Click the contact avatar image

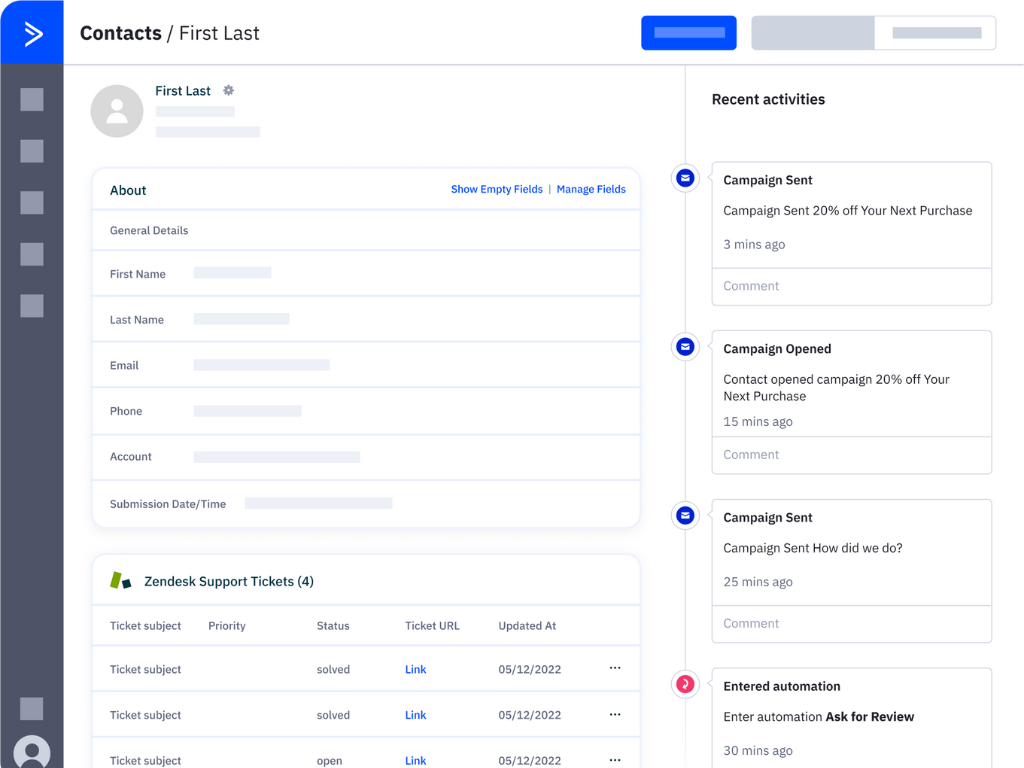point(116,110)
